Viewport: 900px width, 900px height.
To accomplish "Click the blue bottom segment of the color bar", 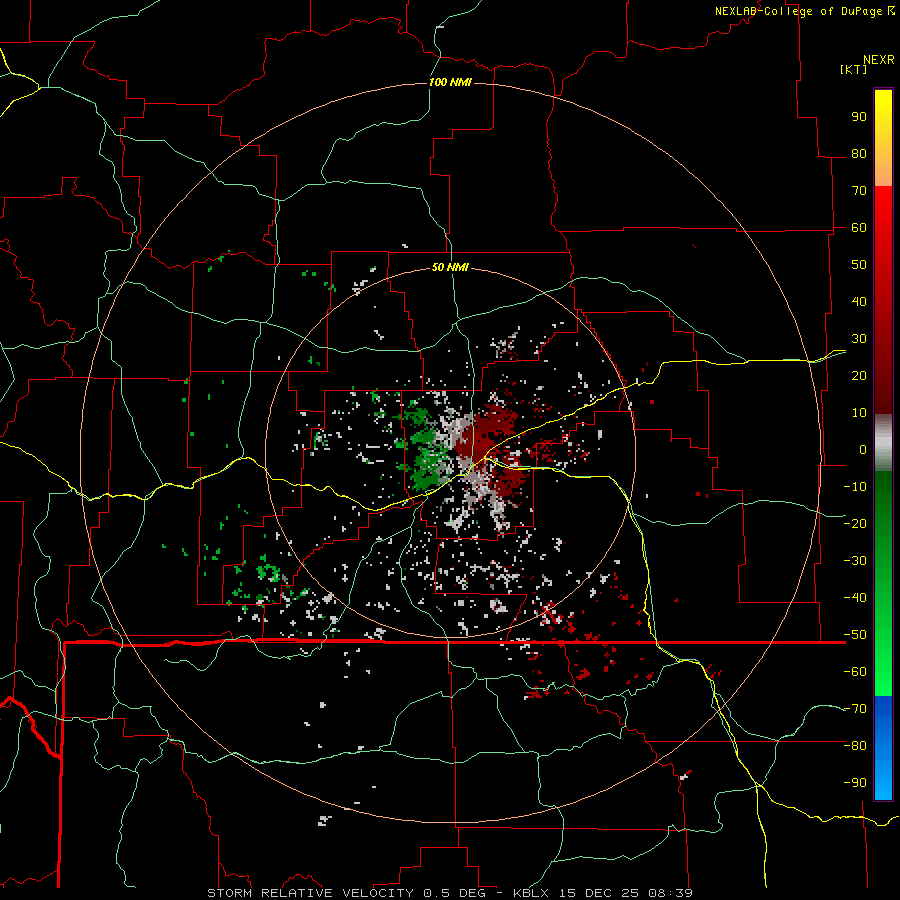I will pos(883,748).
